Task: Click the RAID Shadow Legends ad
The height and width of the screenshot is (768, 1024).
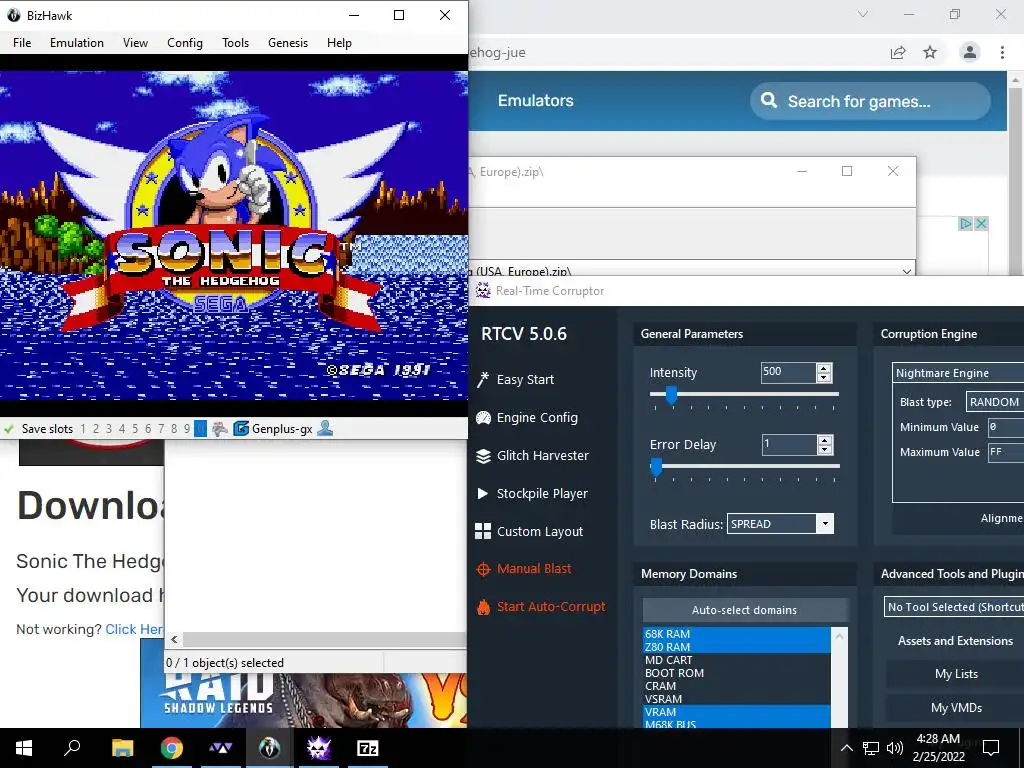Action: coord(304,700)
